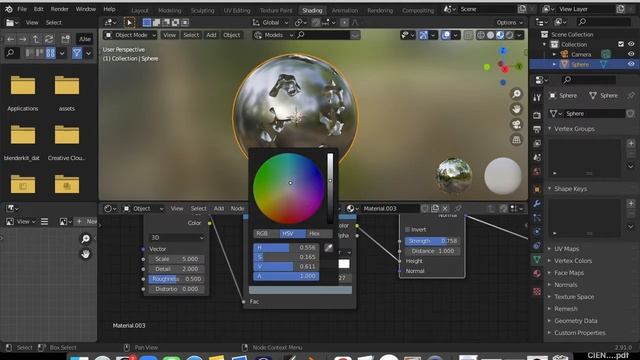Switch to Layout workspace tab
Screen dimensions: 640x360
[x=140, y=10]
